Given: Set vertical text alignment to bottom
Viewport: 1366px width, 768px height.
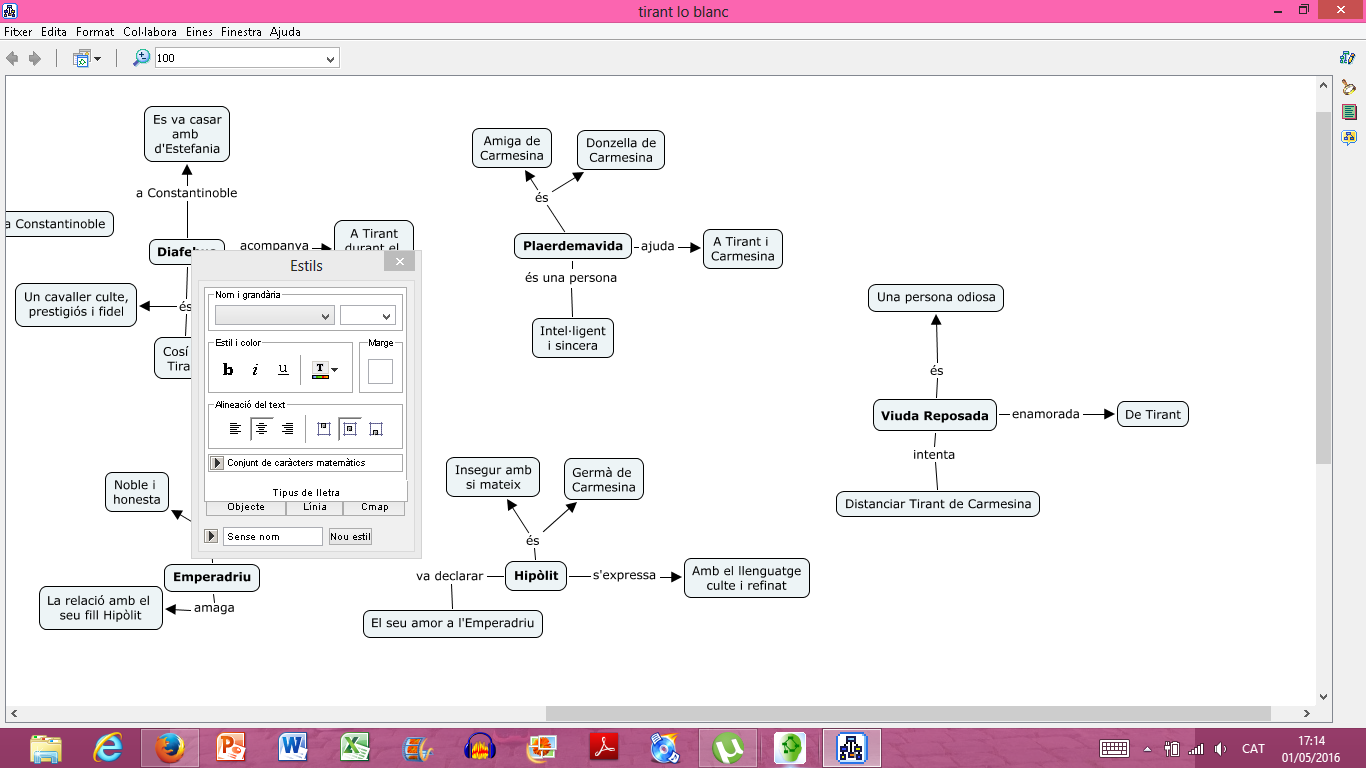Looking at the screenshot, I should (375, 429).
